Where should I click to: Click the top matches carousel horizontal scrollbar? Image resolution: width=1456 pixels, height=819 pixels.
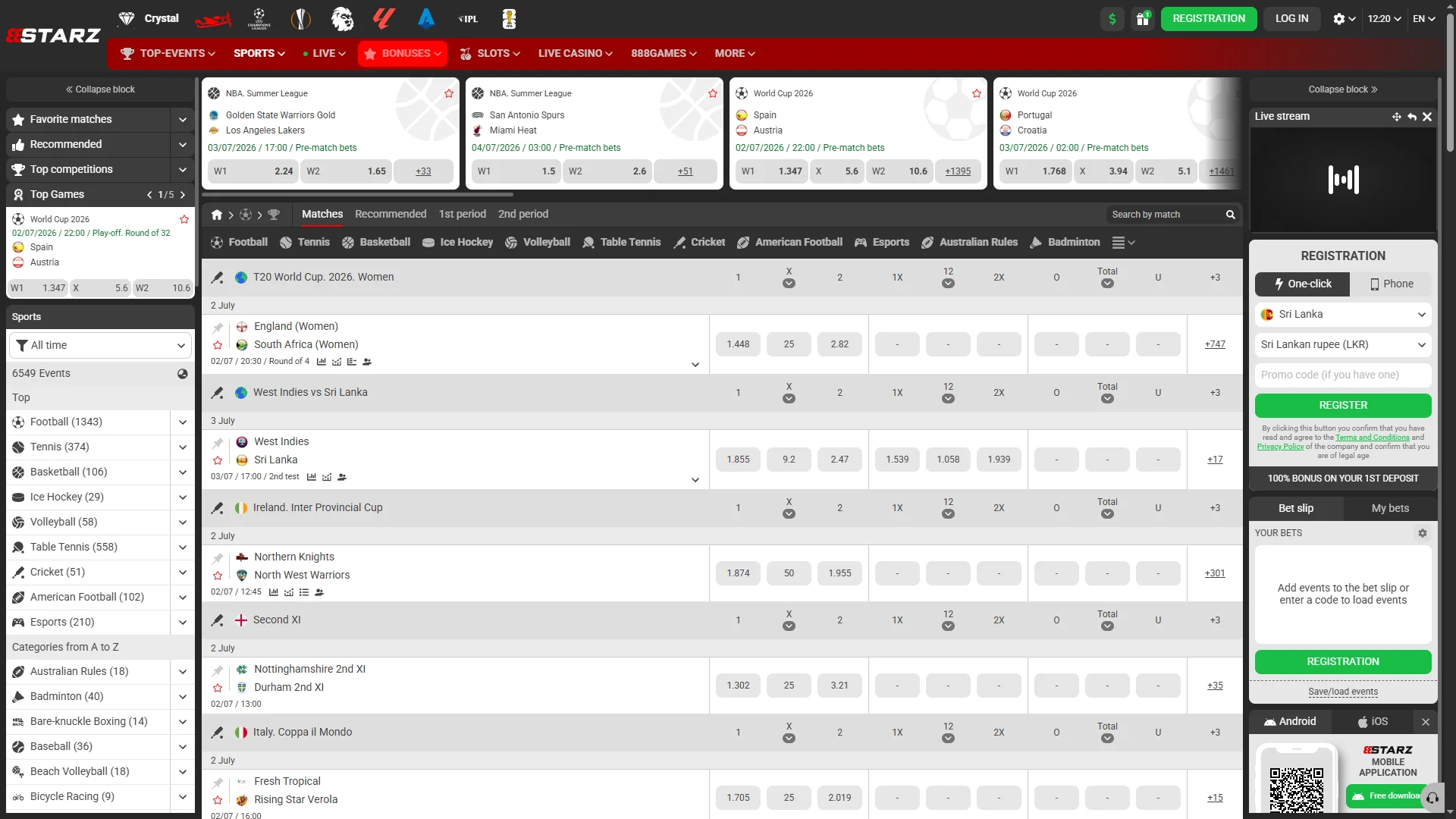(356, 194)
